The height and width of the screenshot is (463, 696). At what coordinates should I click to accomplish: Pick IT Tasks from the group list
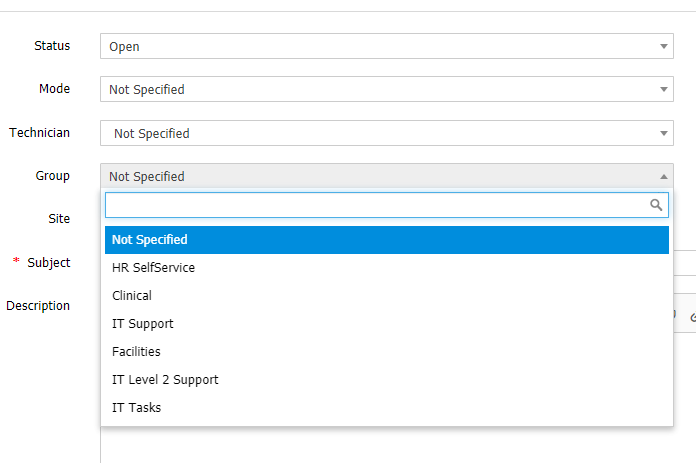(x=136, y=408)
